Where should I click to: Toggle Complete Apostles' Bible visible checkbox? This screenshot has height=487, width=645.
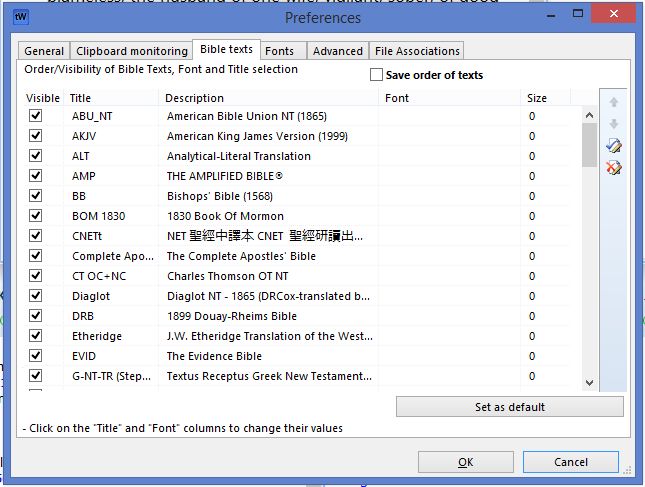tap(35, 255)
